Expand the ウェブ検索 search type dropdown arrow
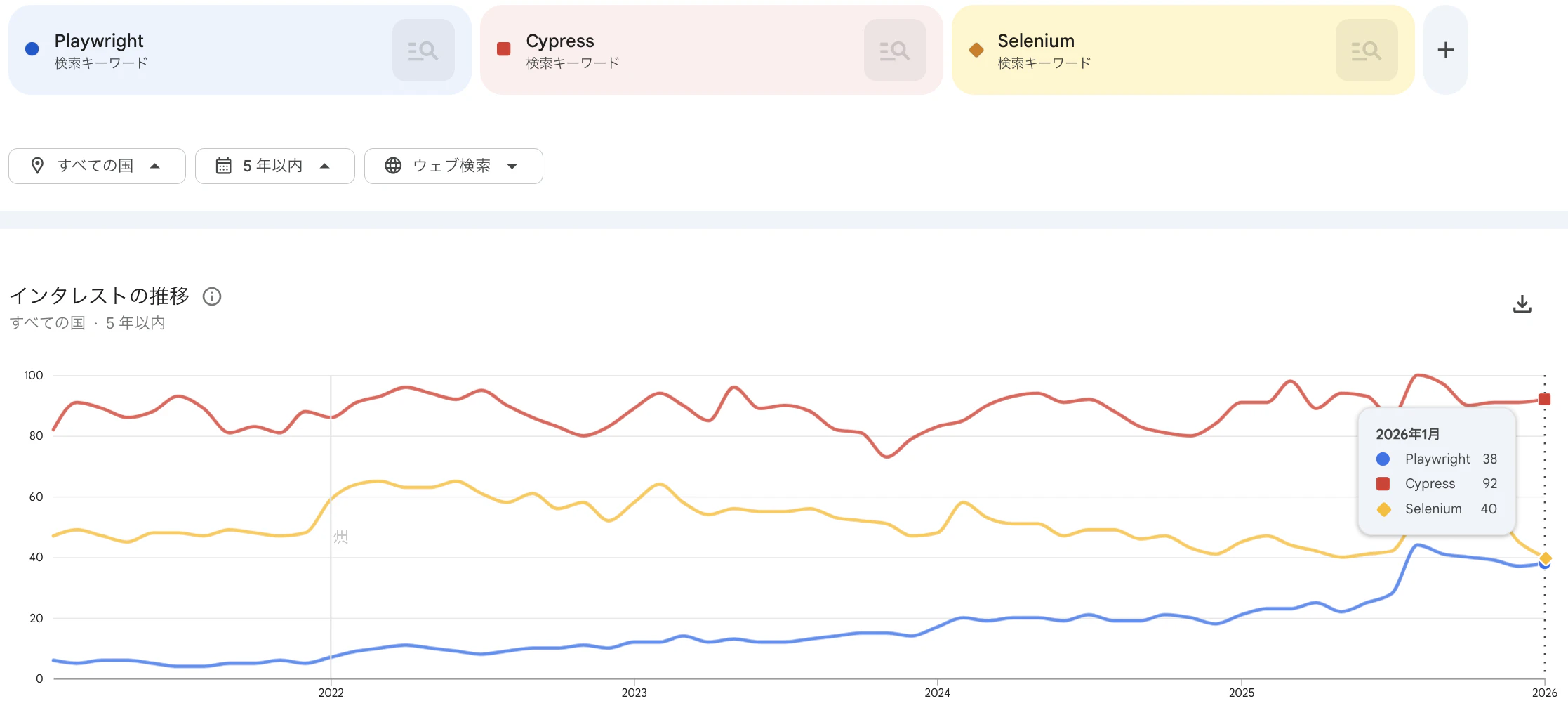Image resolution: width=1568 pixels, height=715 pixels. pos(512,166)
